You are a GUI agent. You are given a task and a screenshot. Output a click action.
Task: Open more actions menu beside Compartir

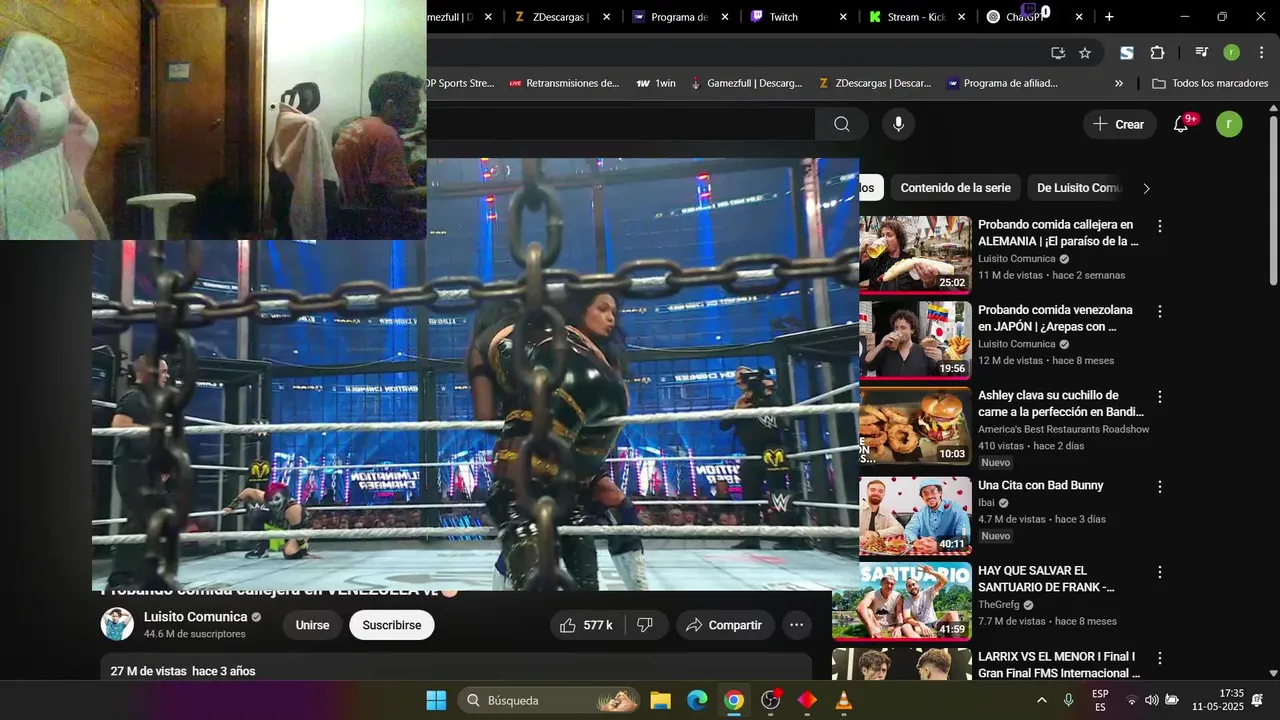(x=796, y=625)
